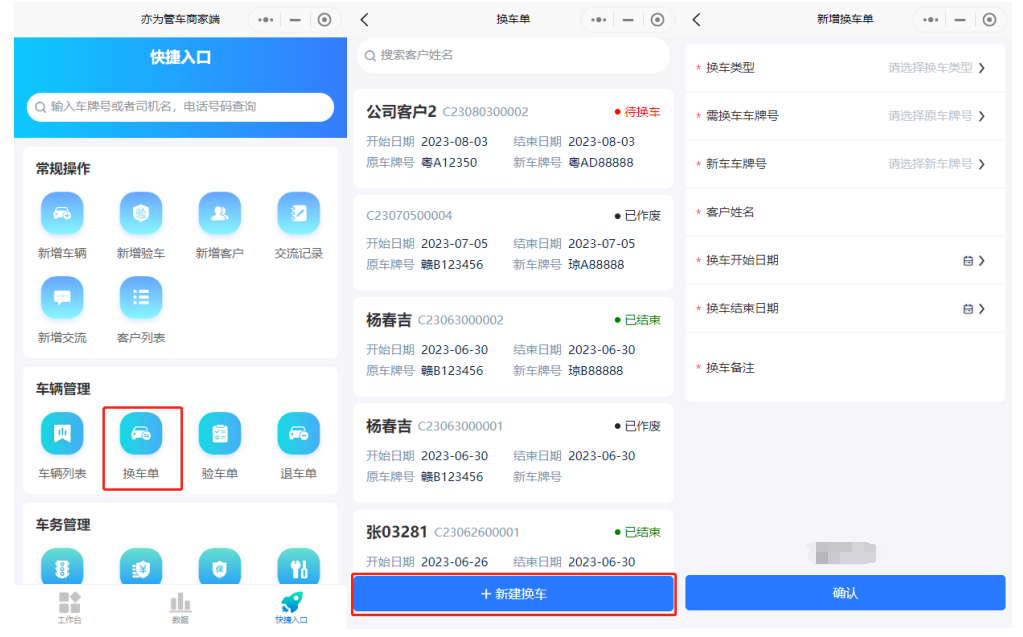Image resolution: width=1023 pixels, height=637 pixels.
Task: Open the 新车车牌号 picker
Action: [935, 164]
